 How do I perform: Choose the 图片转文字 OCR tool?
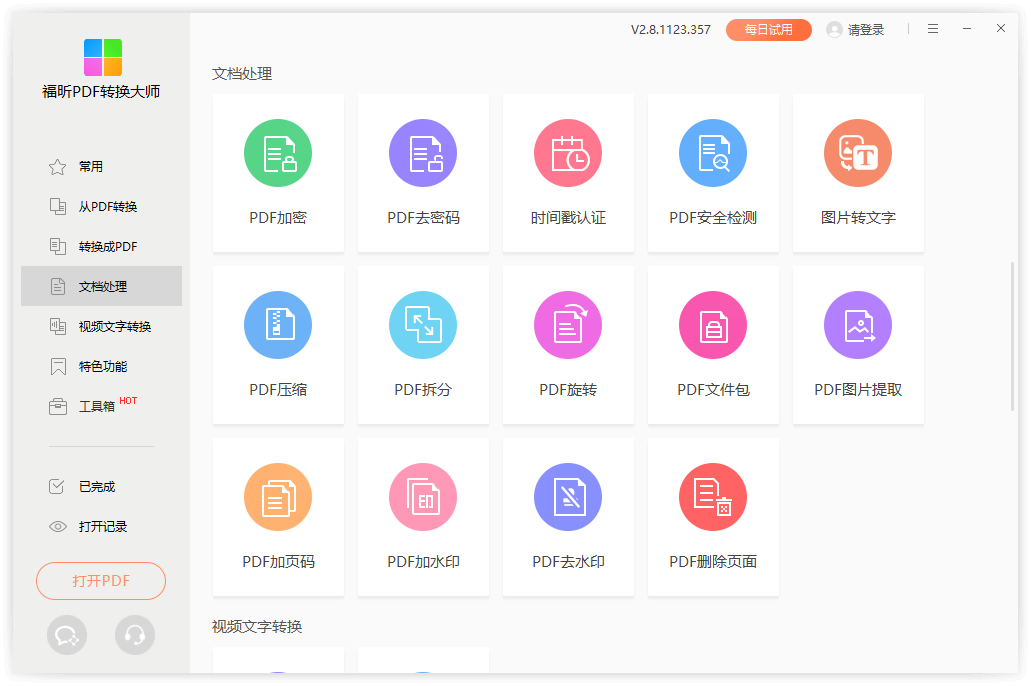tap(858, 154)
